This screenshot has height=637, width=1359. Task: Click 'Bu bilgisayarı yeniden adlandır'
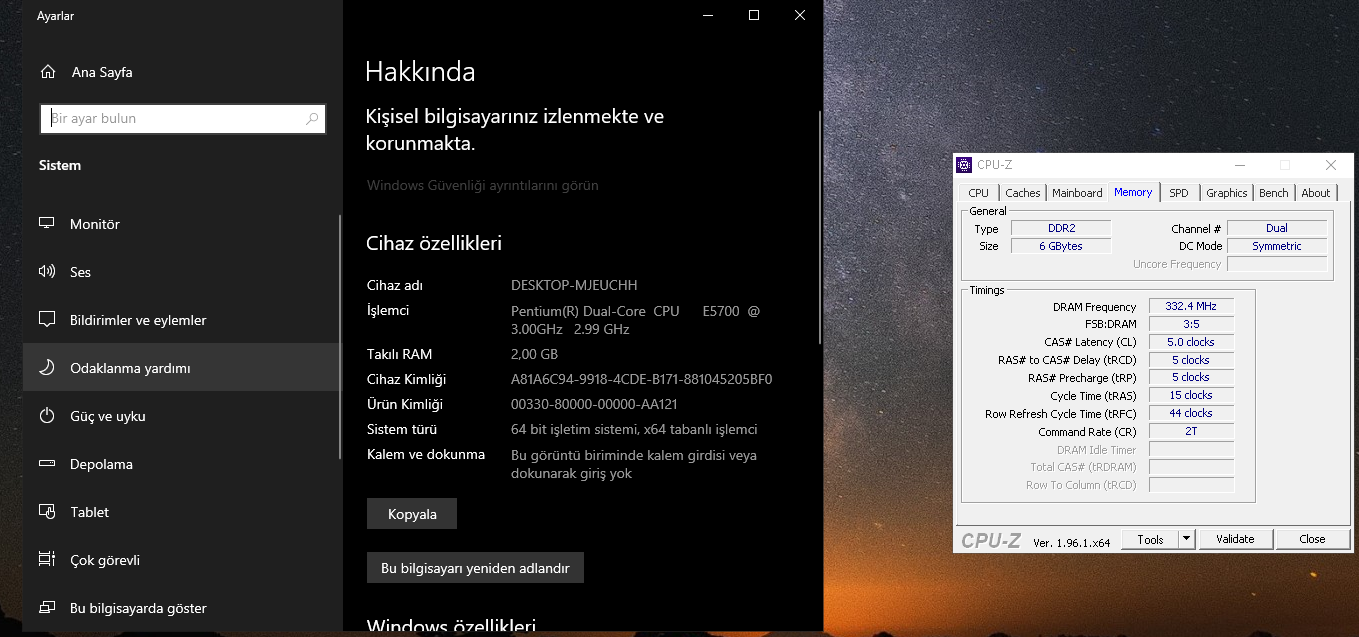click(475, 567)
